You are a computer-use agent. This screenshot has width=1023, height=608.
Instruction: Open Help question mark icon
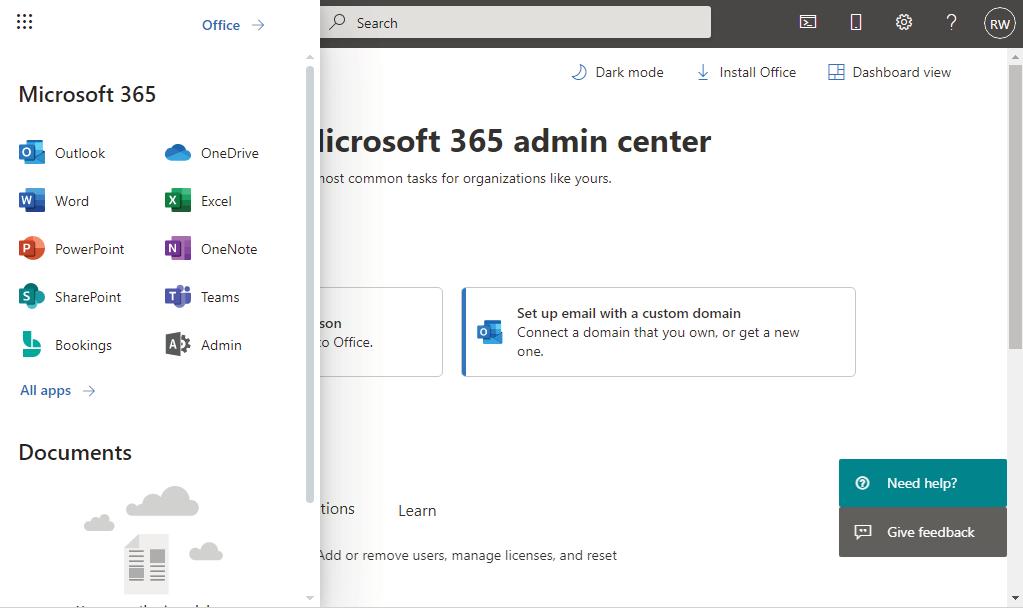tap(951, 22)
